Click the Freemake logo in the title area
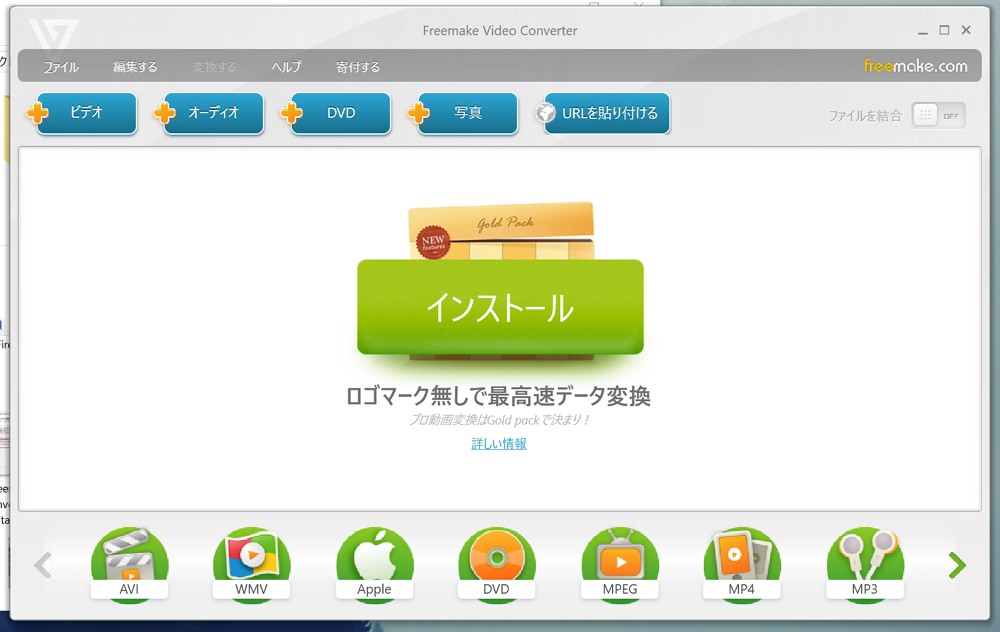The width and height of the screenshot is (1000, 632). pyautogui.click(x=916, y=66)
